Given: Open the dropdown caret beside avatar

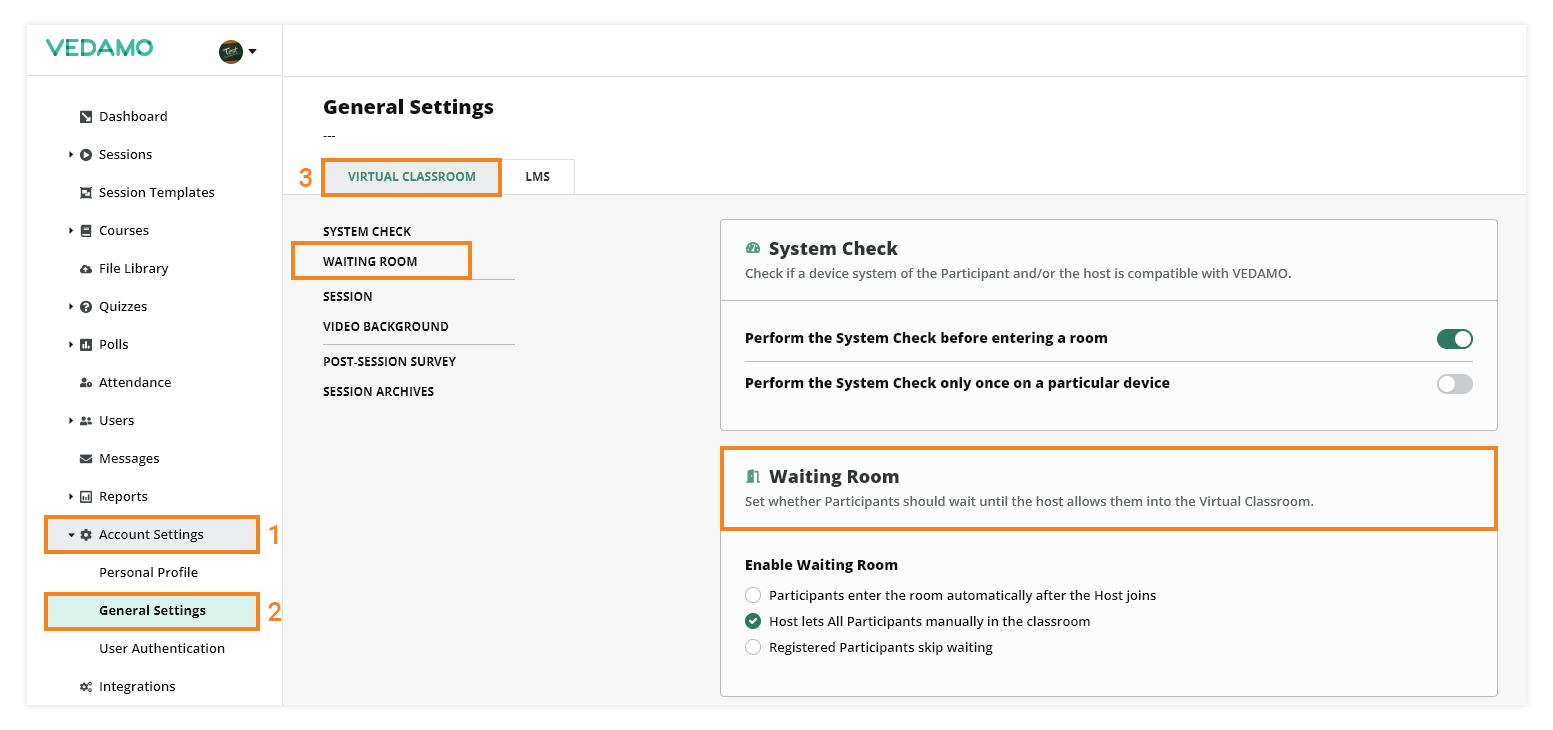Looking at the screenshot, I should click(x=252, y=52).
